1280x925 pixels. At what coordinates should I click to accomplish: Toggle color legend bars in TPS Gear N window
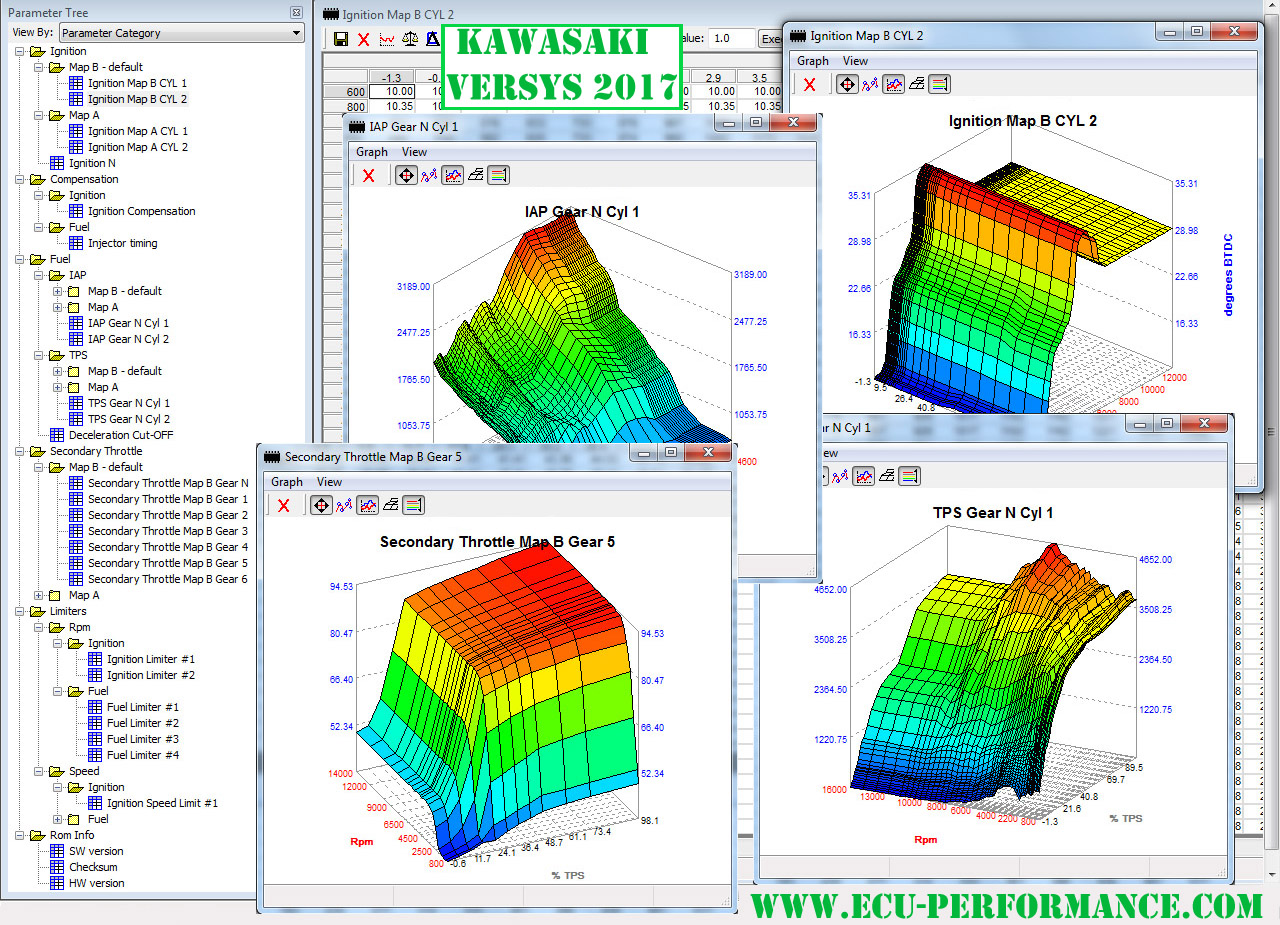pos(910,476)
